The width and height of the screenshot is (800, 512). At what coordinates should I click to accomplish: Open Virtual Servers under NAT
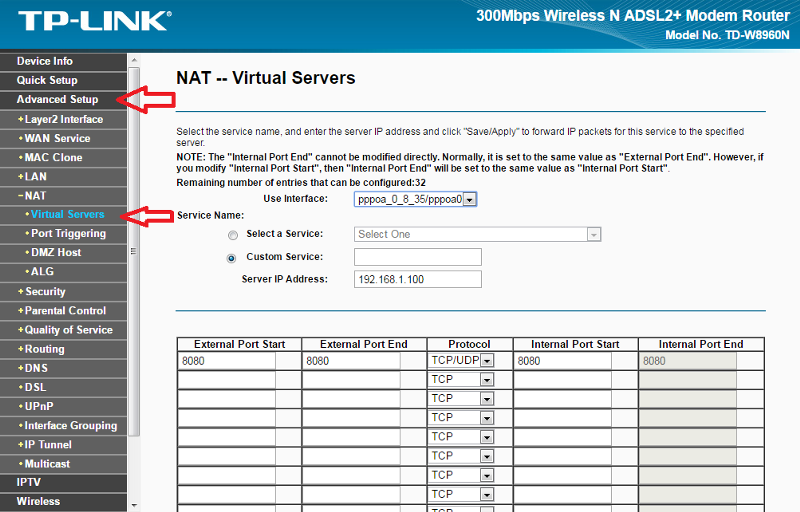67,215
